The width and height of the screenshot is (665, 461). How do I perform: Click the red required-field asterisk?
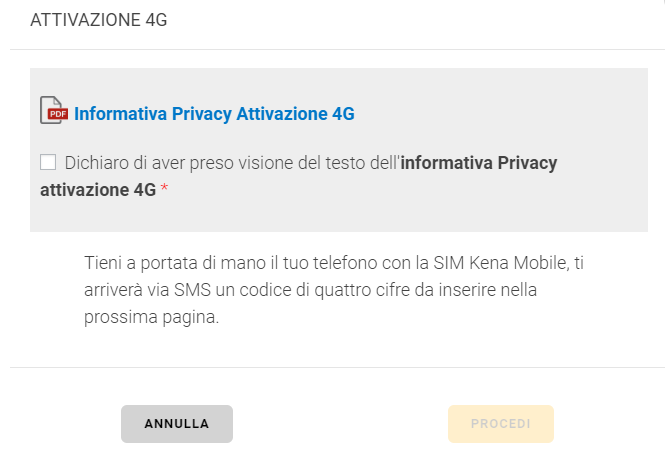coord(165,189)
